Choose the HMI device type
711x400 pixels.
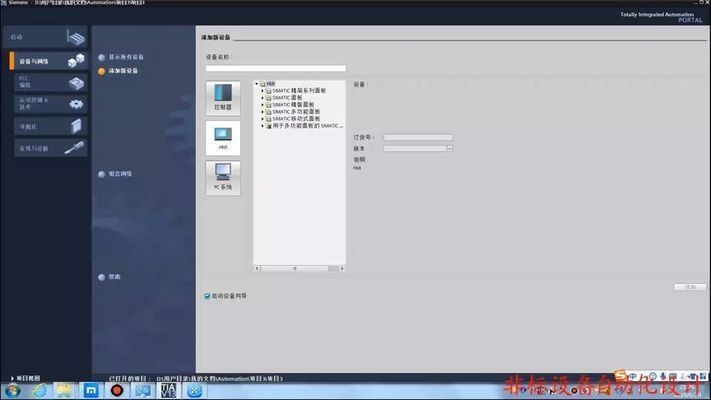click(x=223, y=138)
